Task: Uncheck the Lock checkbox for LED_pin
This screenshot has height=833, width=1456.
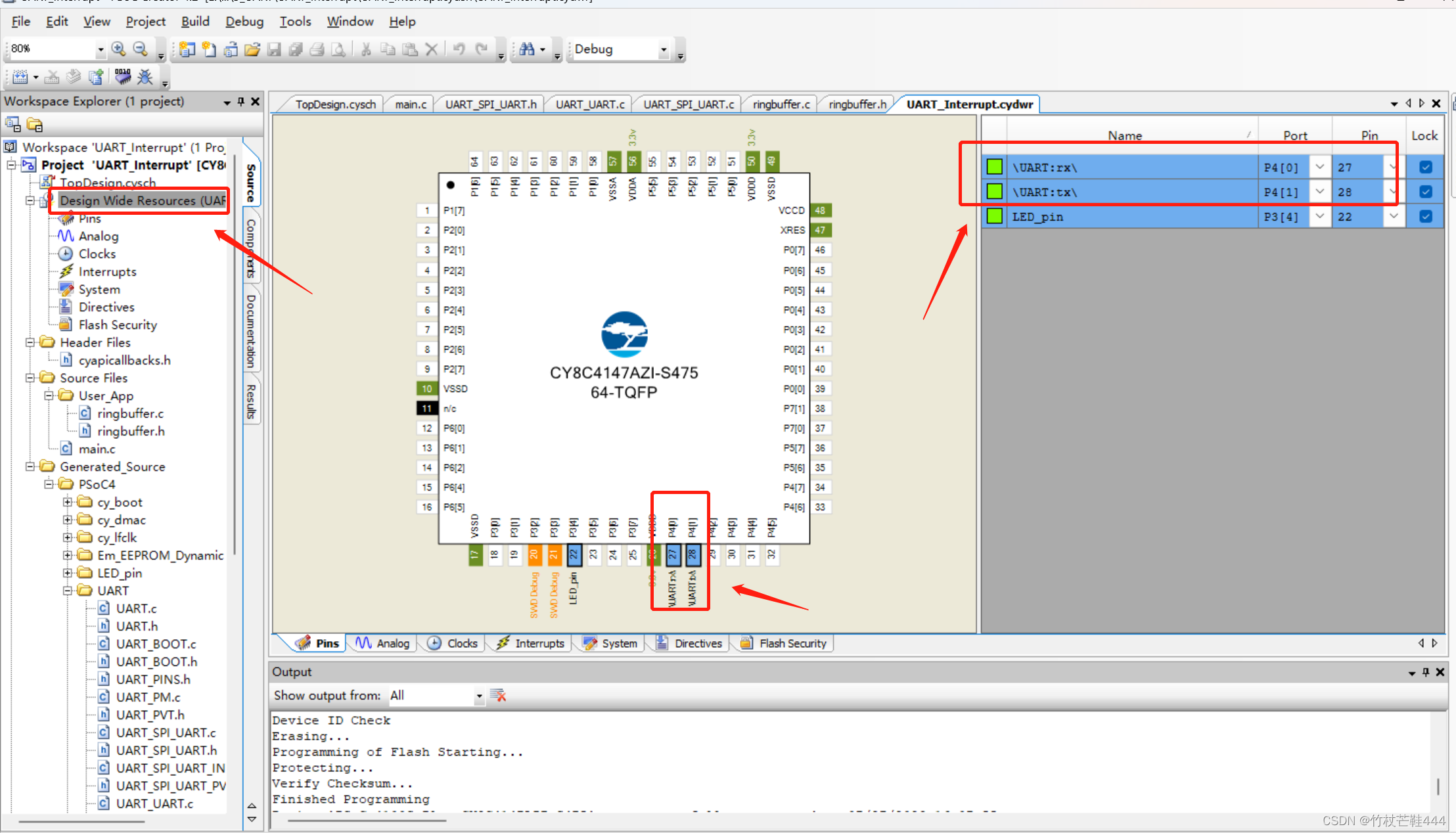Action: 1425,216
